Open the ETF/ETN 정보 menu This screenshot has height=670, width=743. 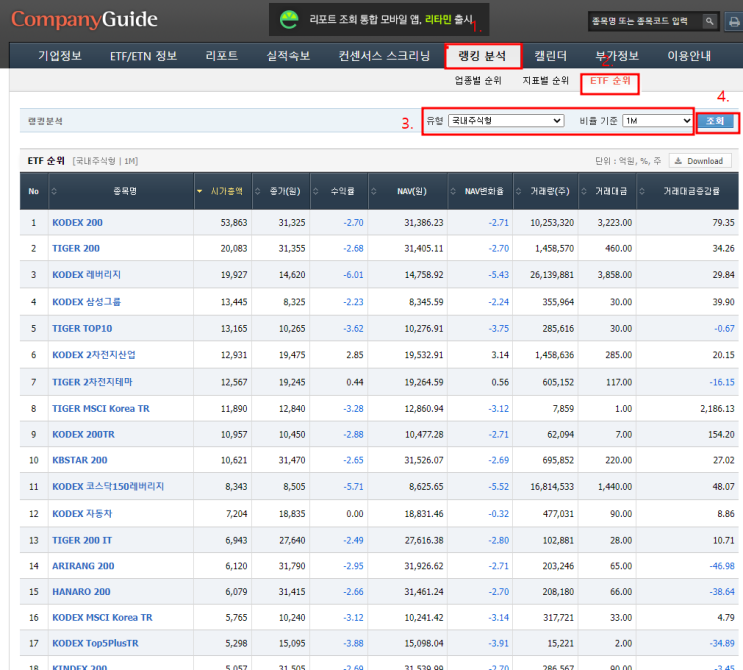click(144, 56)
